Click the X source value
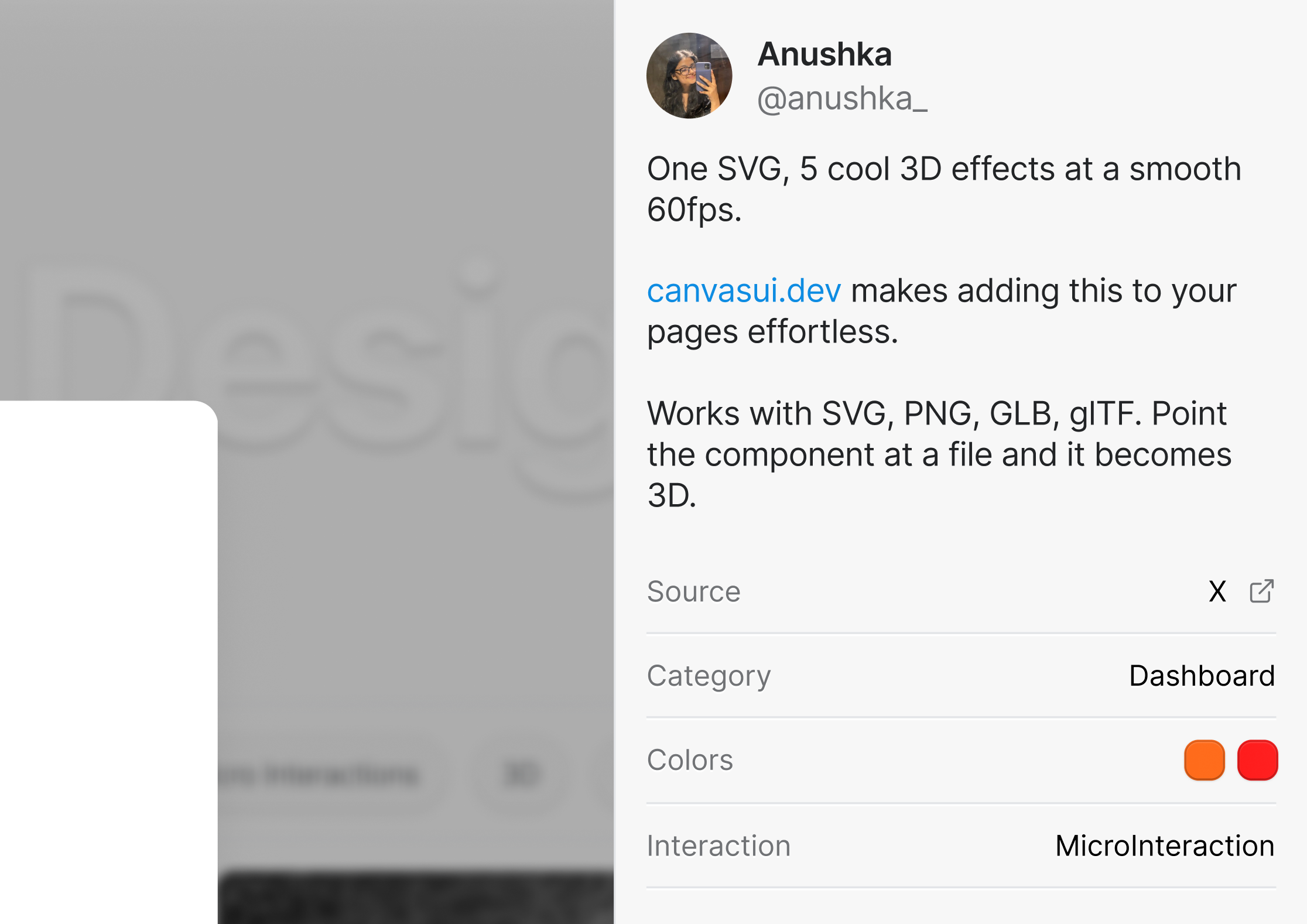 click(x=1217, y=591)
